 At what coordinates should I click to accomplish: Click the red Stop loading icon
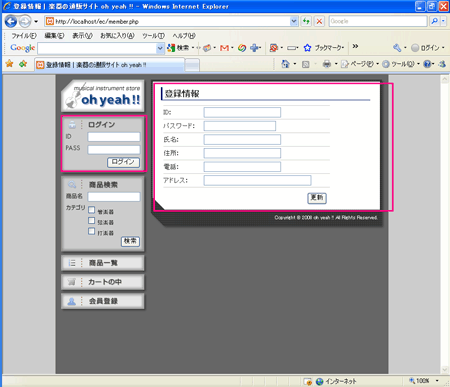(x=319, y=21)
